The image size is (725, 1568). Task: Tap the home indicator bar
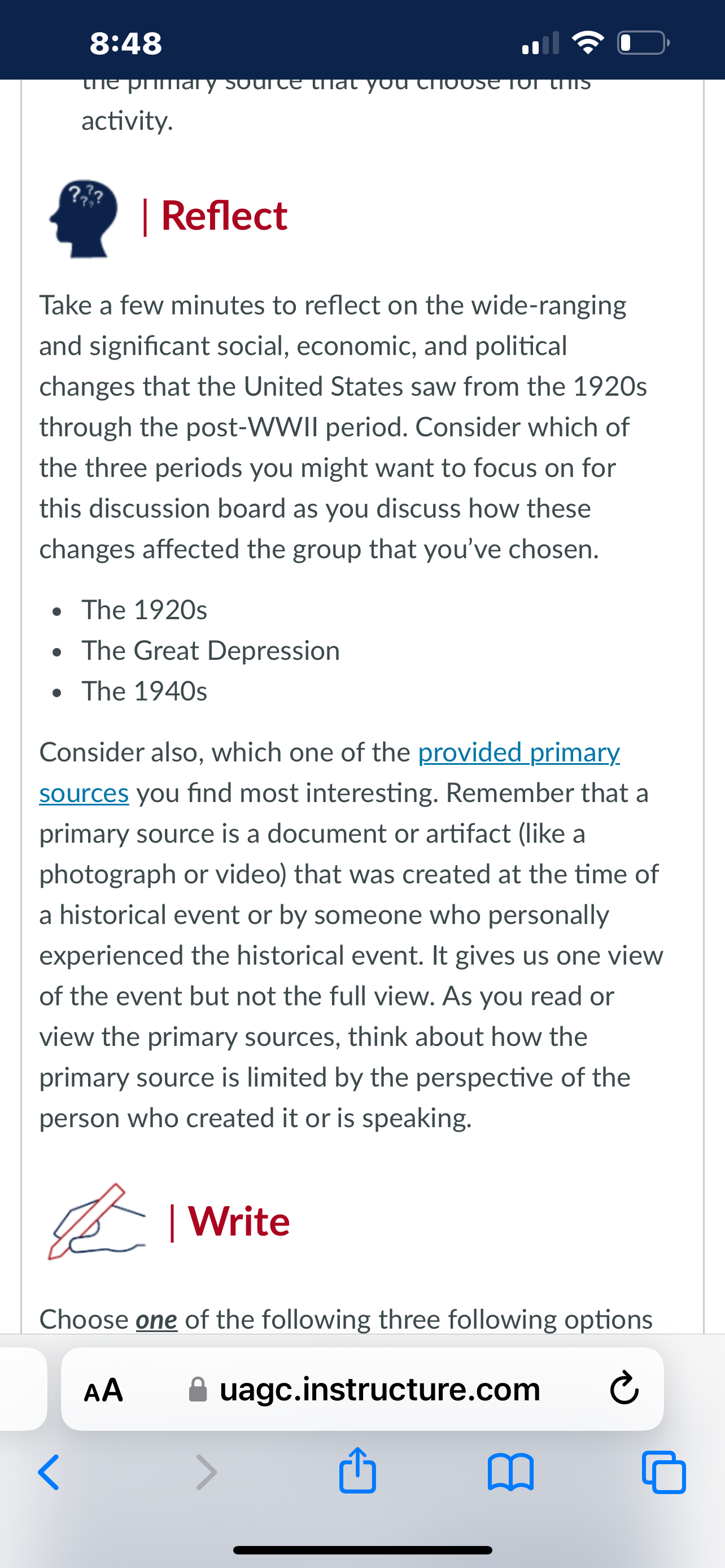click(x=362, y=1550)
